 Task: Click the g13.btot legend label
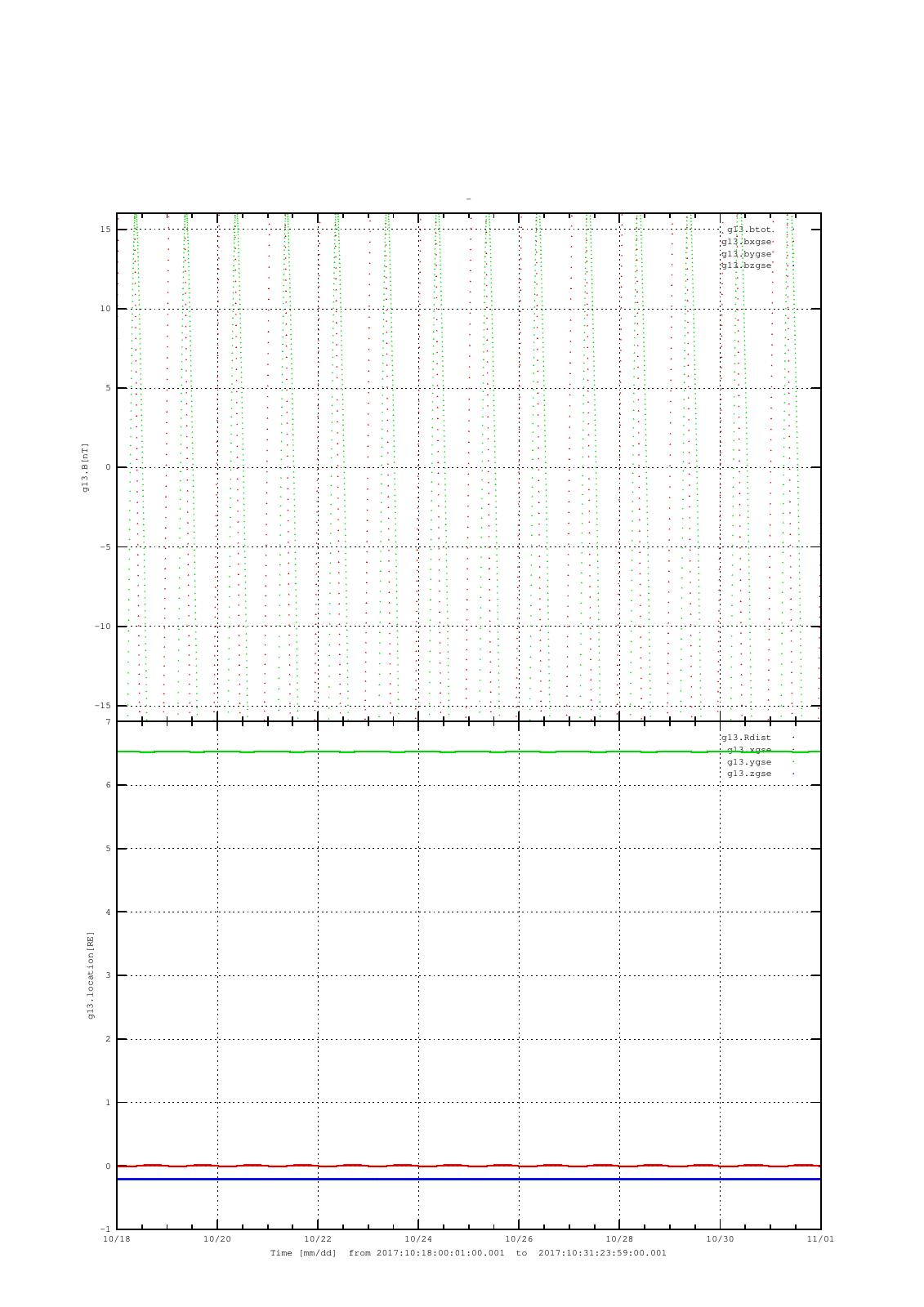coord(749,230)
